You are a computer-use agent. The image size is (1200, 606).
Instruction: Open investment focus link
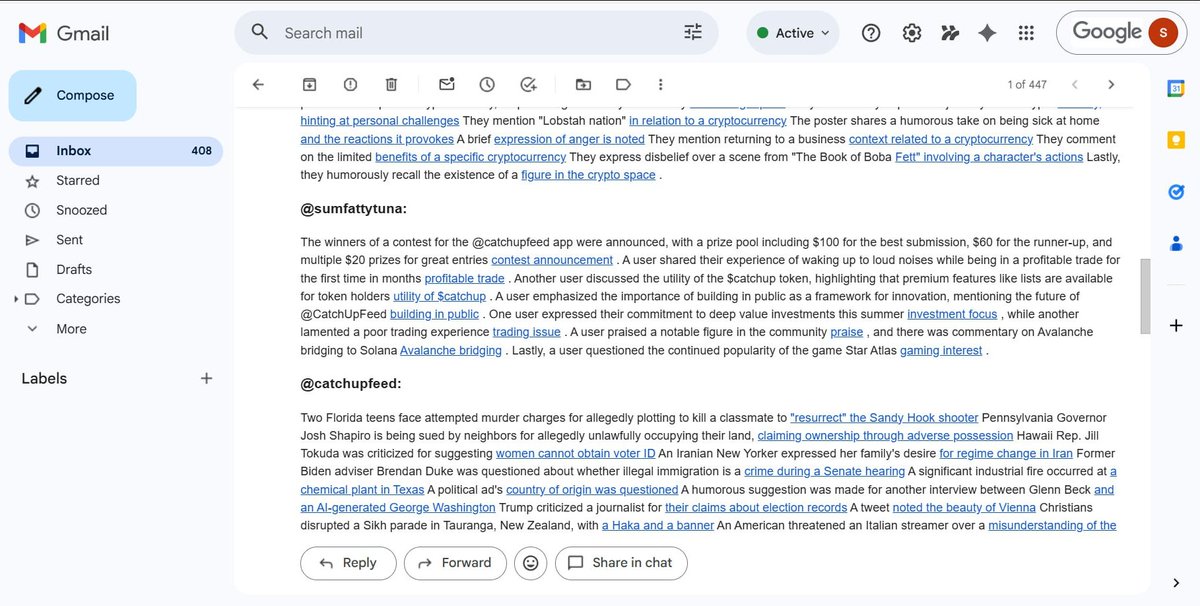[952, 314]
